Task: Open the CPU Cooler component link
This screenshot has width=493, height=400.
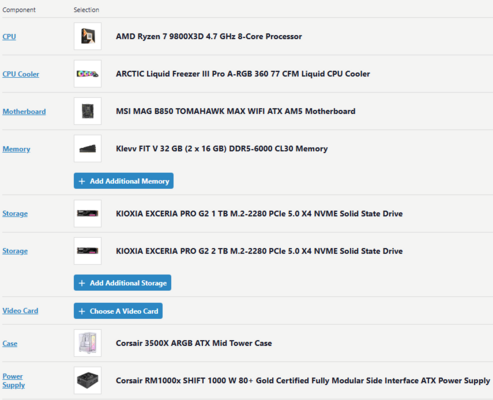Action: (21, 74)
